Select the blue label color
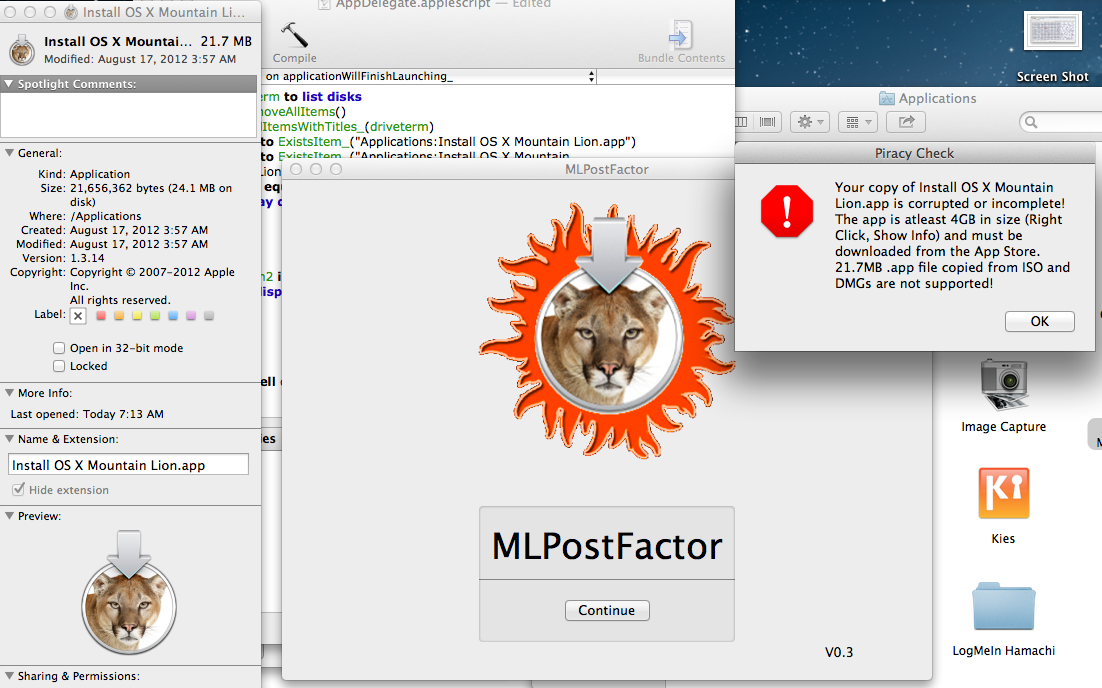1102x688 pixels. (173, 316)
